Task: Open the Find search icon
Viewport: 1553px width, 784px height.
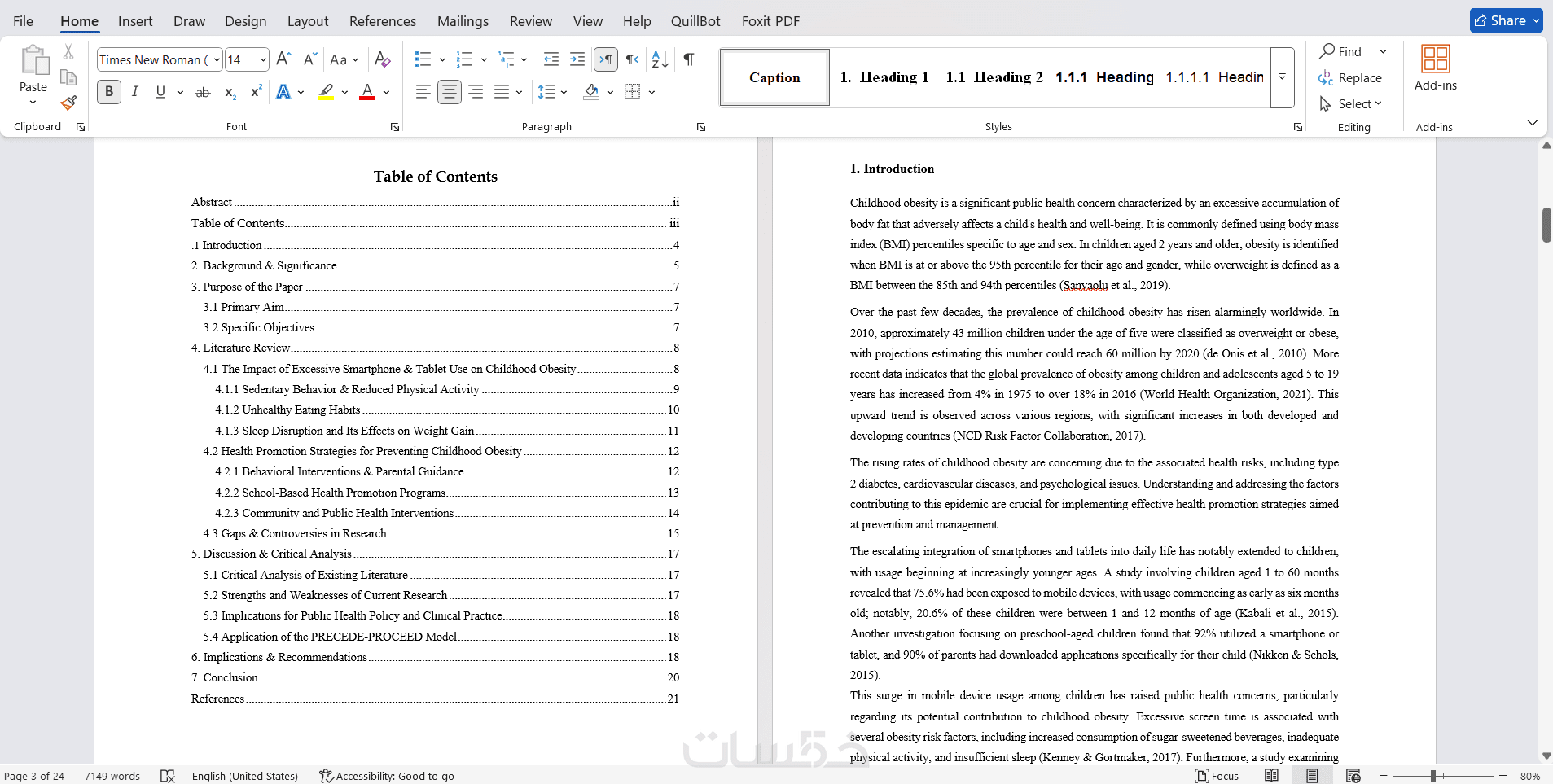Action: click(1327, 51)
